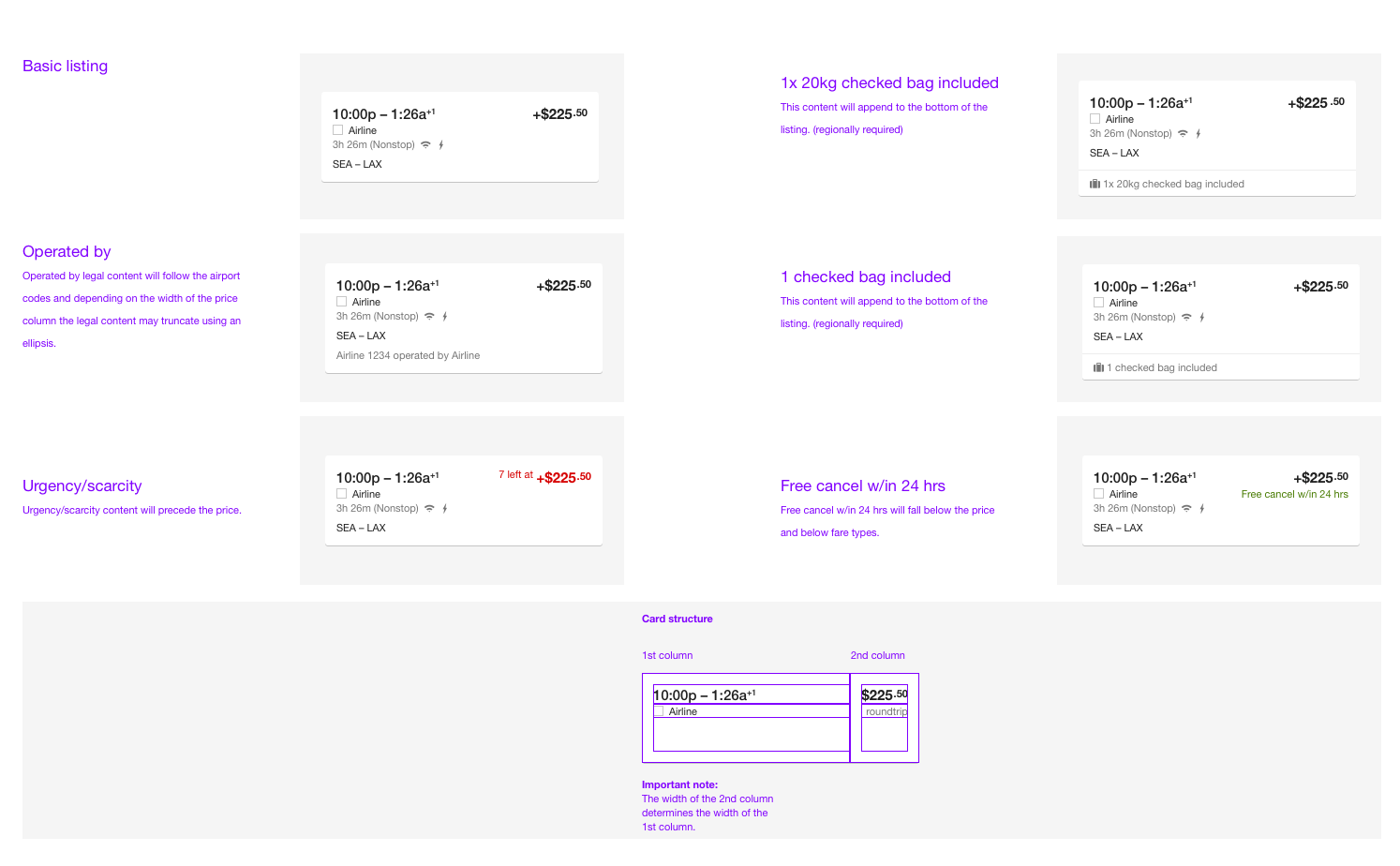The height and width of the screenshot is (866, 1400).
Task: Toggle the Airline checkbox in the Card structure diagram
Action: pyautogui.click(x=659, y=711)
